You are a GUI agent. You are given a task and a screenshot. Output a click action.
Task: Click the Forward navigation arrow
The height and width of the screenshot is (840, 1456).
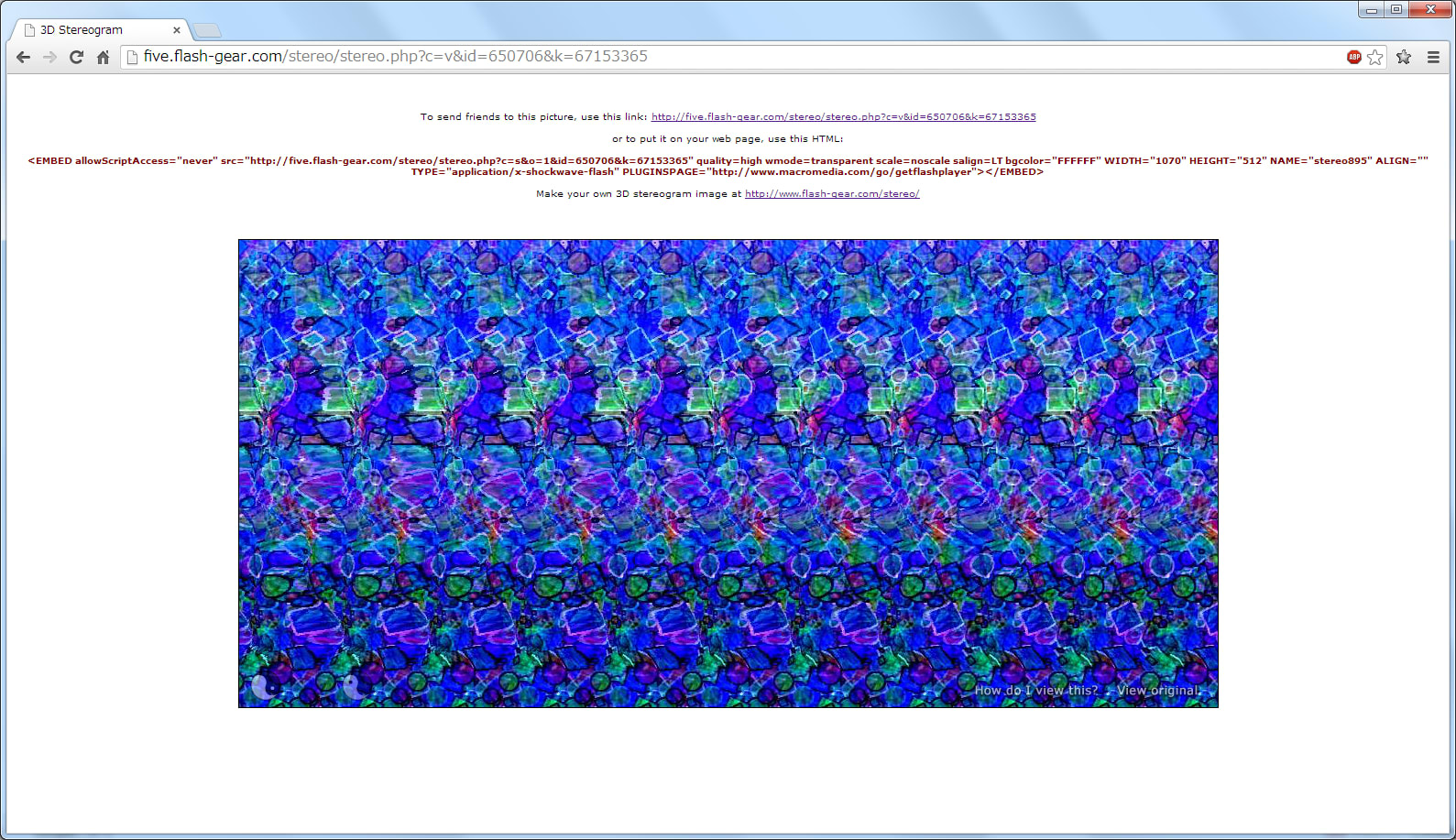(50, 57)
